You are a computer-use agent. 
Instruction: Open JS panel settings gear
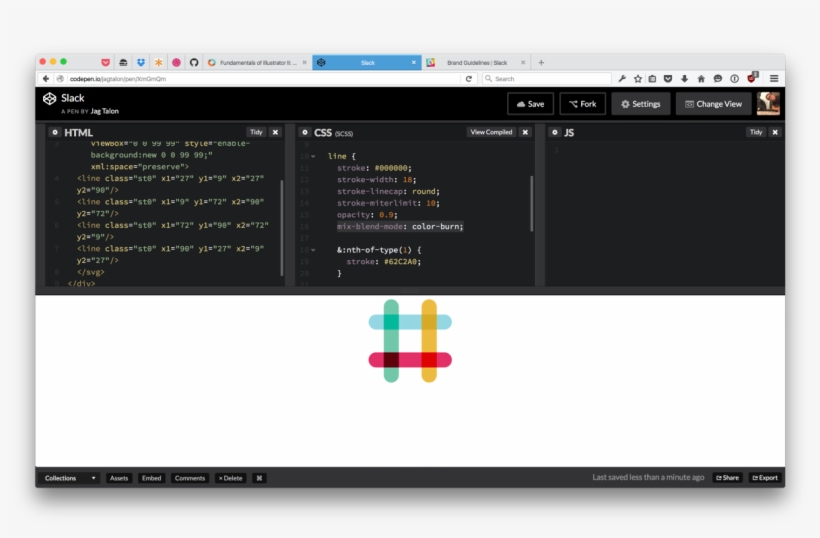coord(555,132)
